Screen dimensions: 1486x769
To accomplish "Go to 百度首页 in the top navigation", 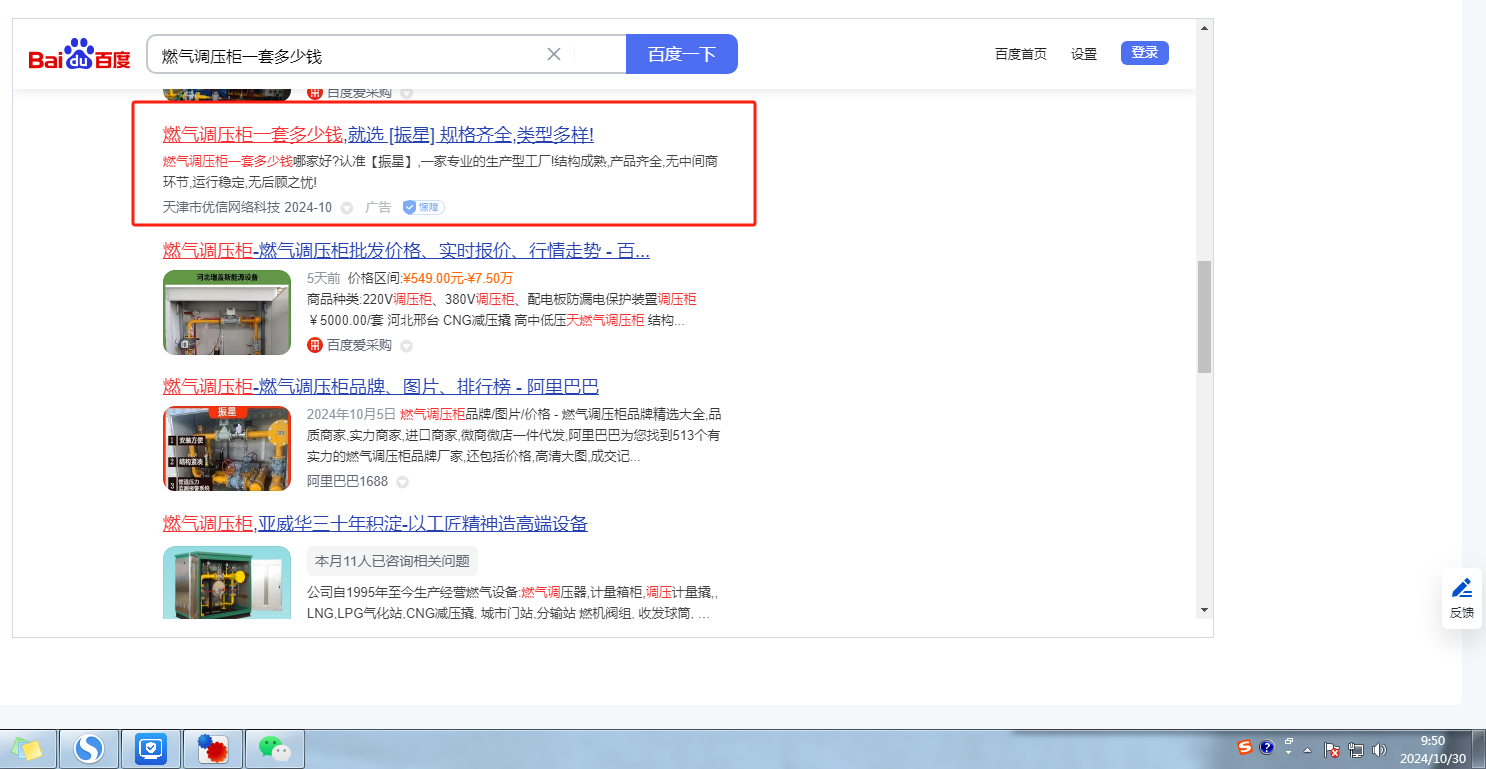I will (x=1020, y=54).
